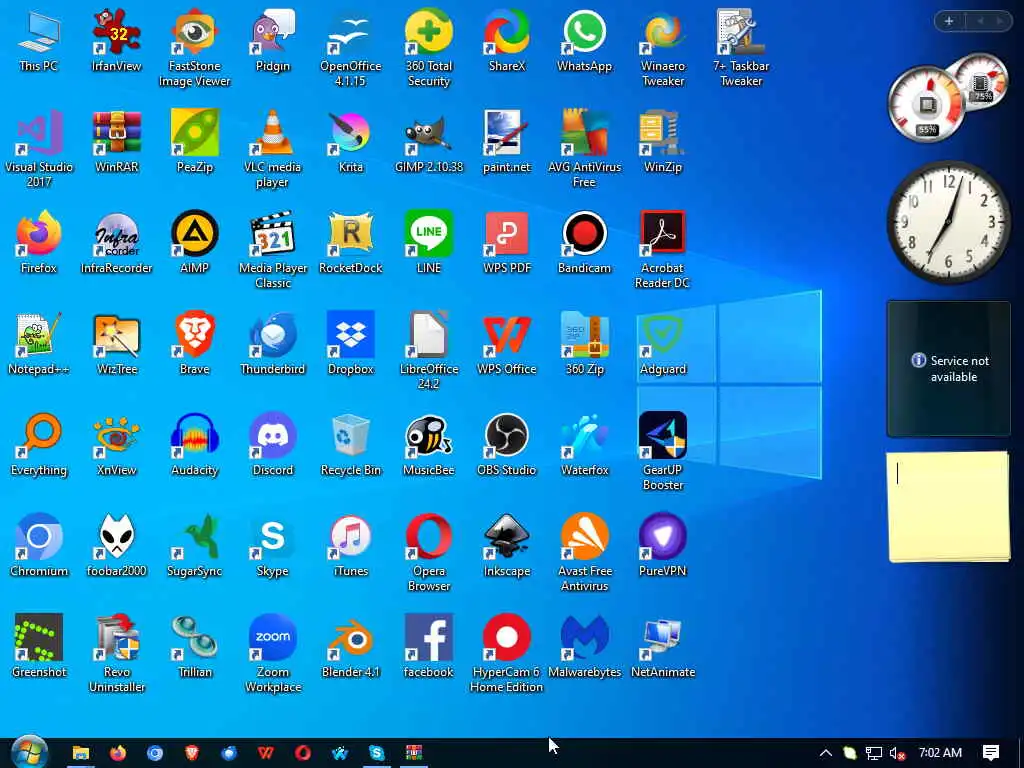
Task: Show hidden system tray icons
Action: (x=825, y=753)
